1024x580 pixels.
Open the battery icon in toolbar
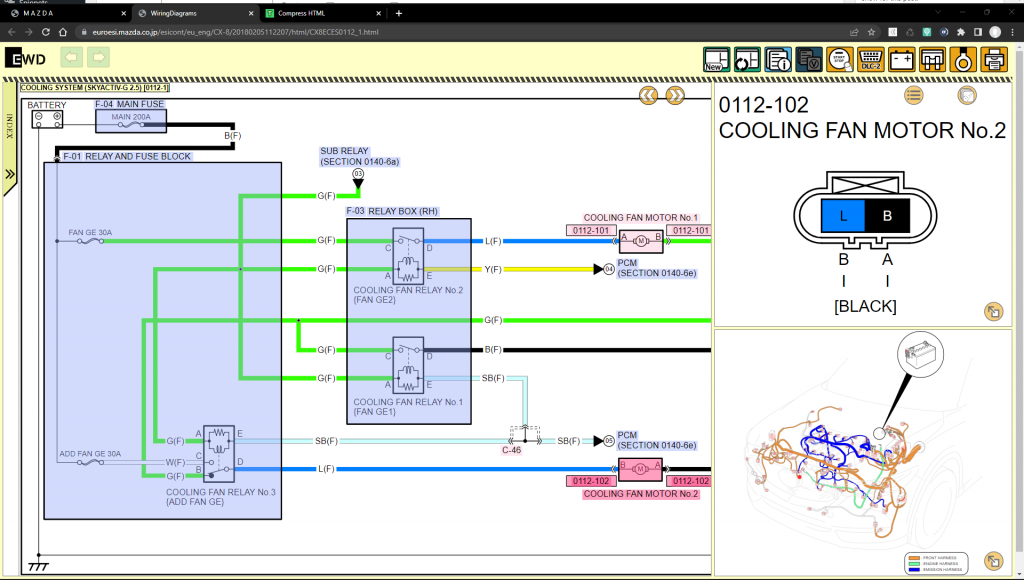901,59
